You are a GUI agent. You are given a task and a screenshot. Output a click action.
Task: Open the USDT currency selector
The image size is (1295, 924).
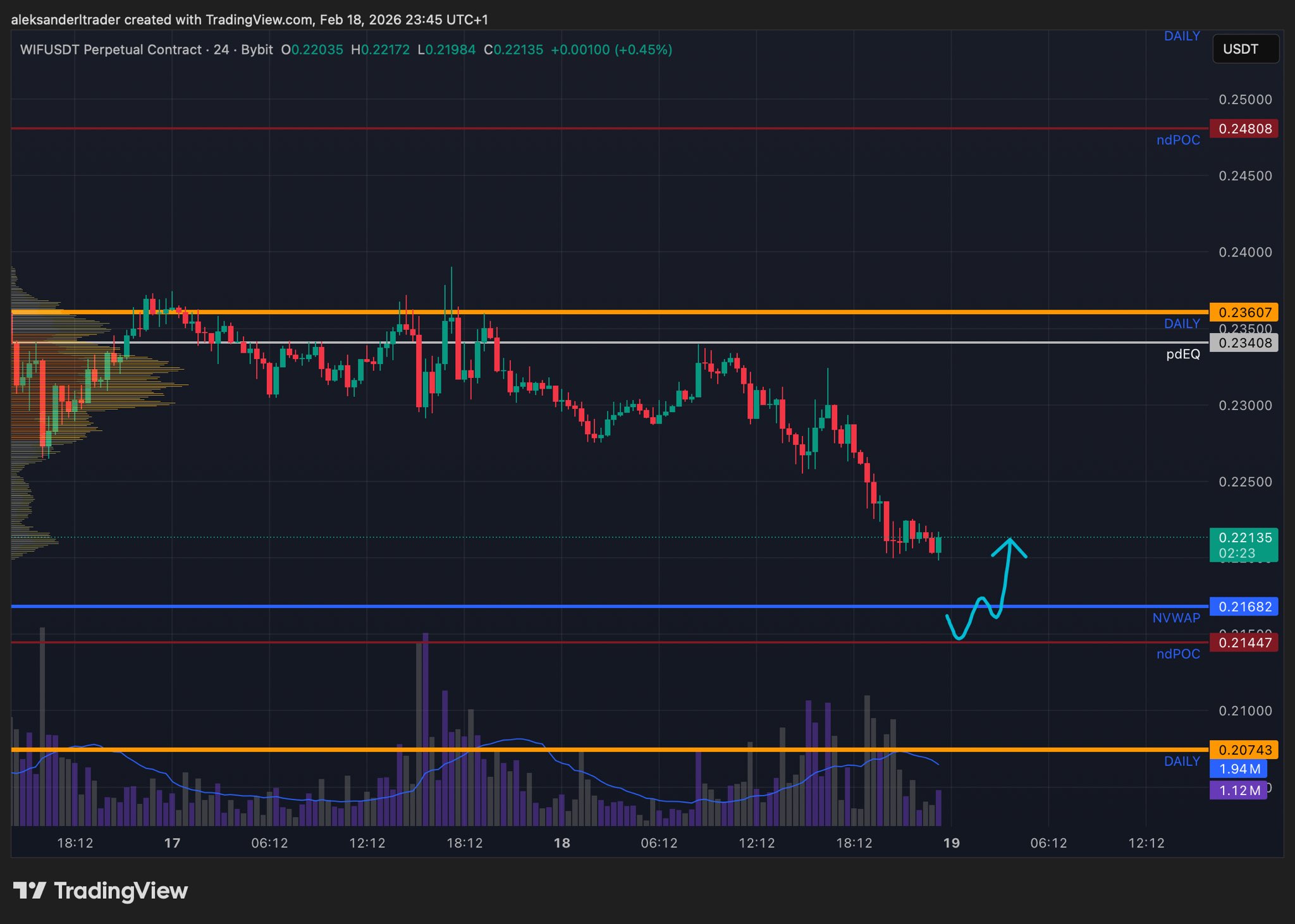[x=1245, y=49]
